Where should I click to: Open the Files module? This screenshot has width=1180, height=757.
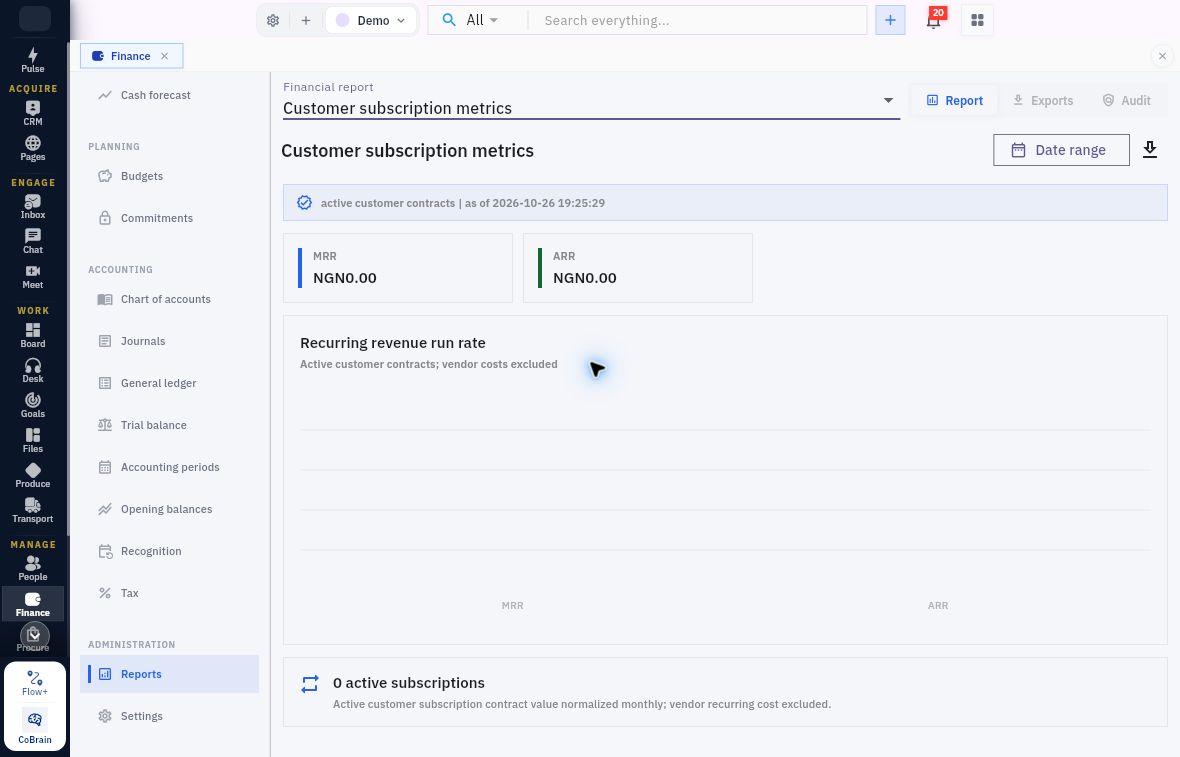pyautogui.click(x=32, y=440)
